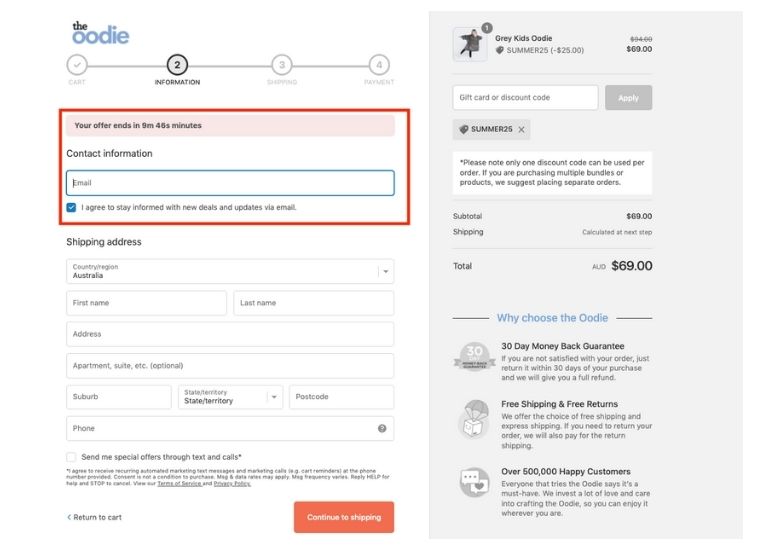Expand the State/territory dropdown

click(230, 397)
